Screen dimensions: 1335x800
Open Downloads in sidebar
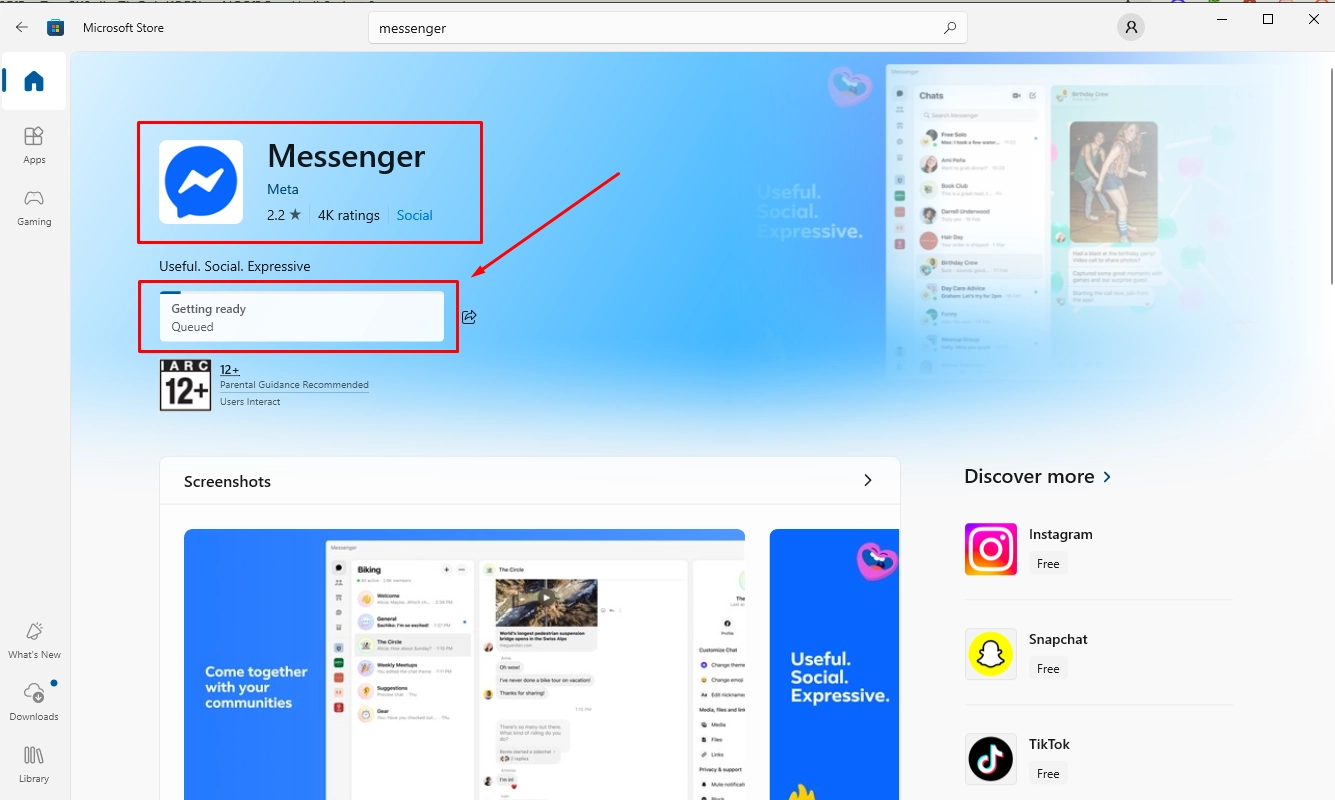tap(34, 702)
